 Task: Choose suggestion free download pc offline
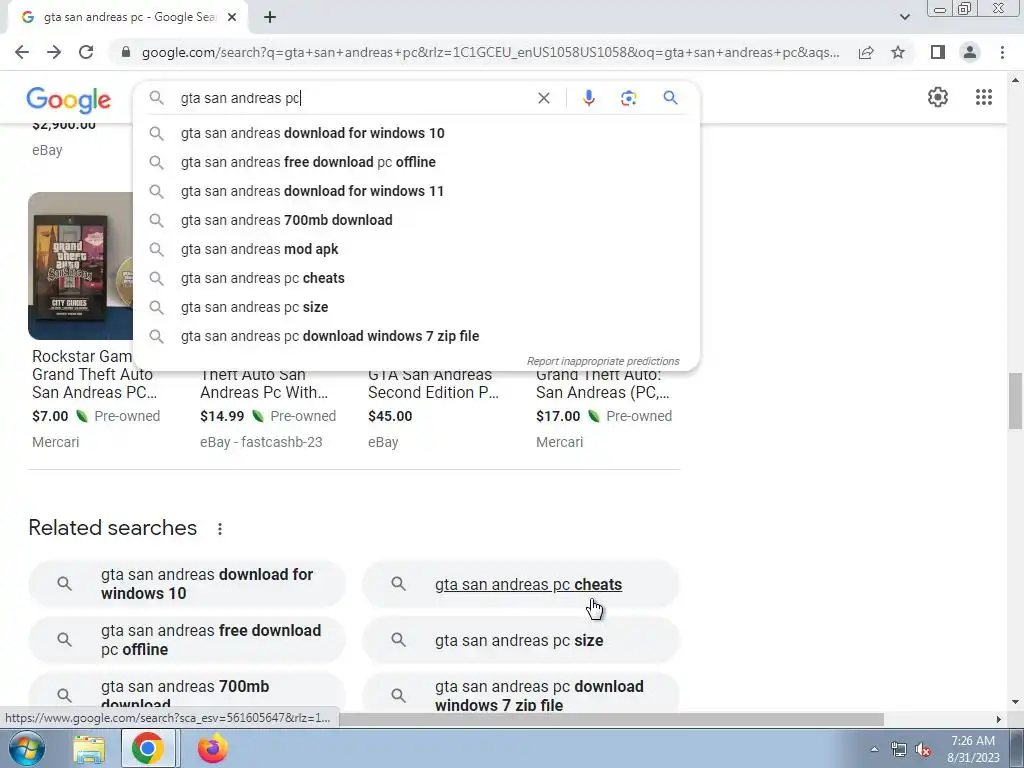pos(416,162)
